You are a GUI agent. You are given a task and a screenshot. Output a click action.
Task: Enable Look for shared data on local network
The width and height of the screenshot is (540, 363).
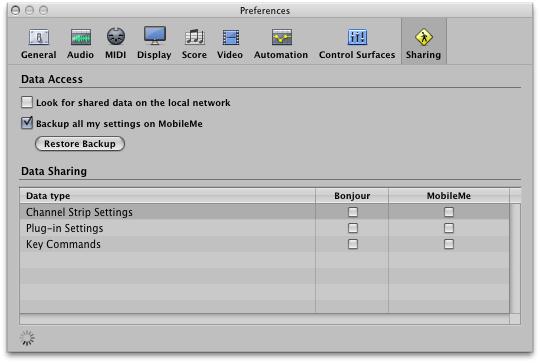[27, 102]
